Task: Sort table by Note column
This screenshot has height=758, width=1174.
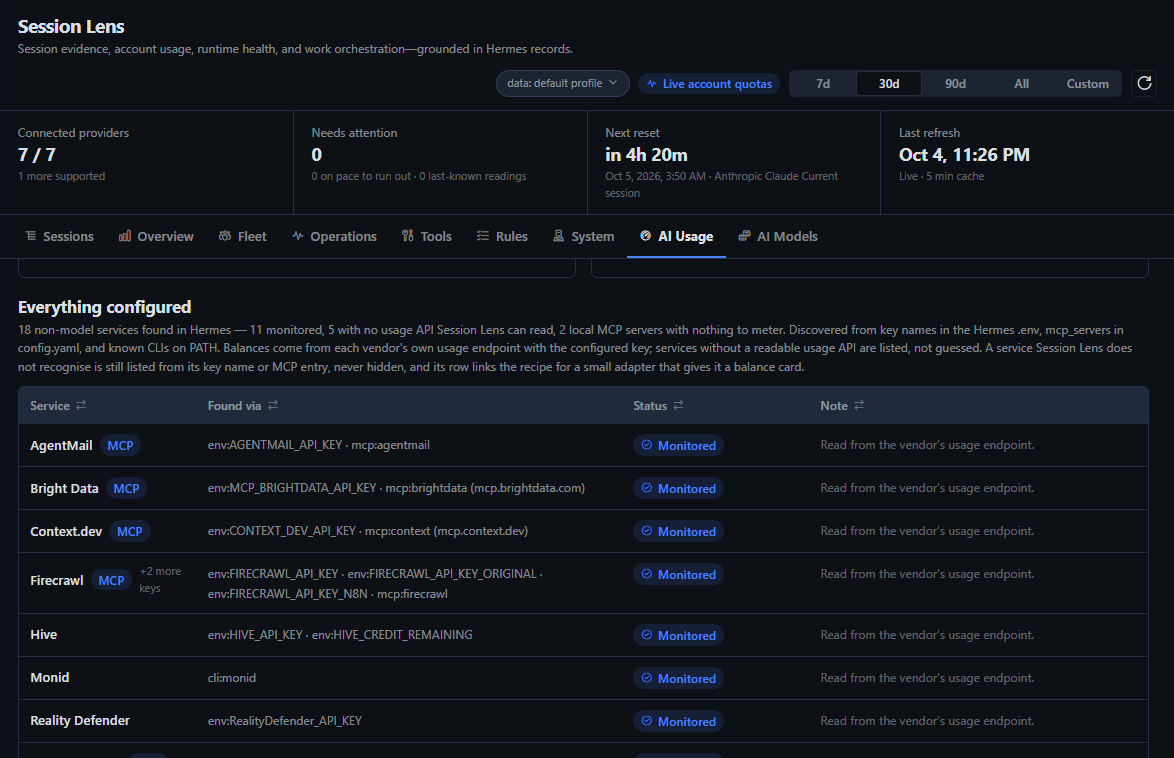Action: [x=842, y=405]
